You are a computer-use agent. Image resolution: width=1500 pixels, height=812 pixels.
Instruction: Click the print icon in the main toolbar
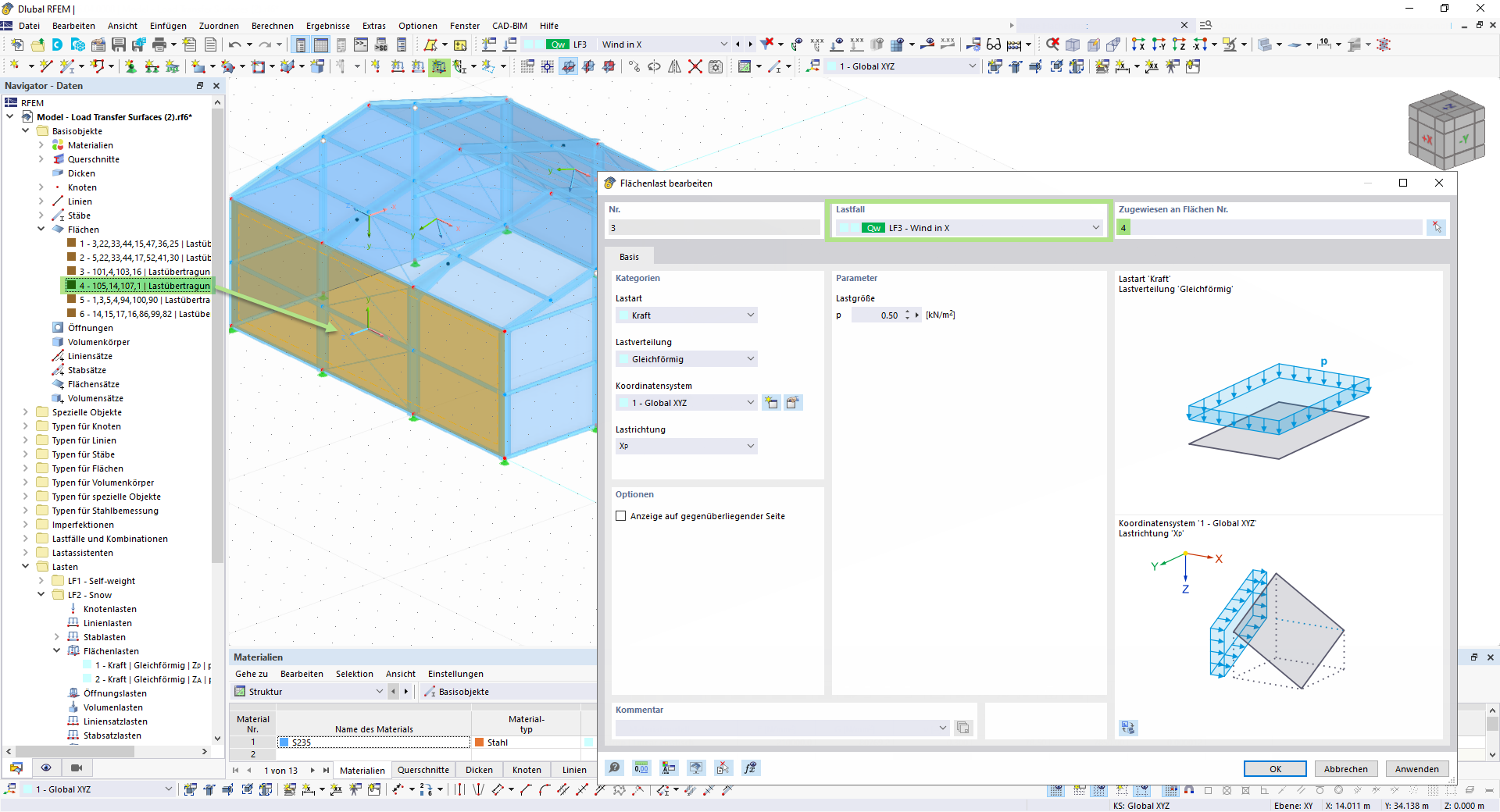coord(159,45)
